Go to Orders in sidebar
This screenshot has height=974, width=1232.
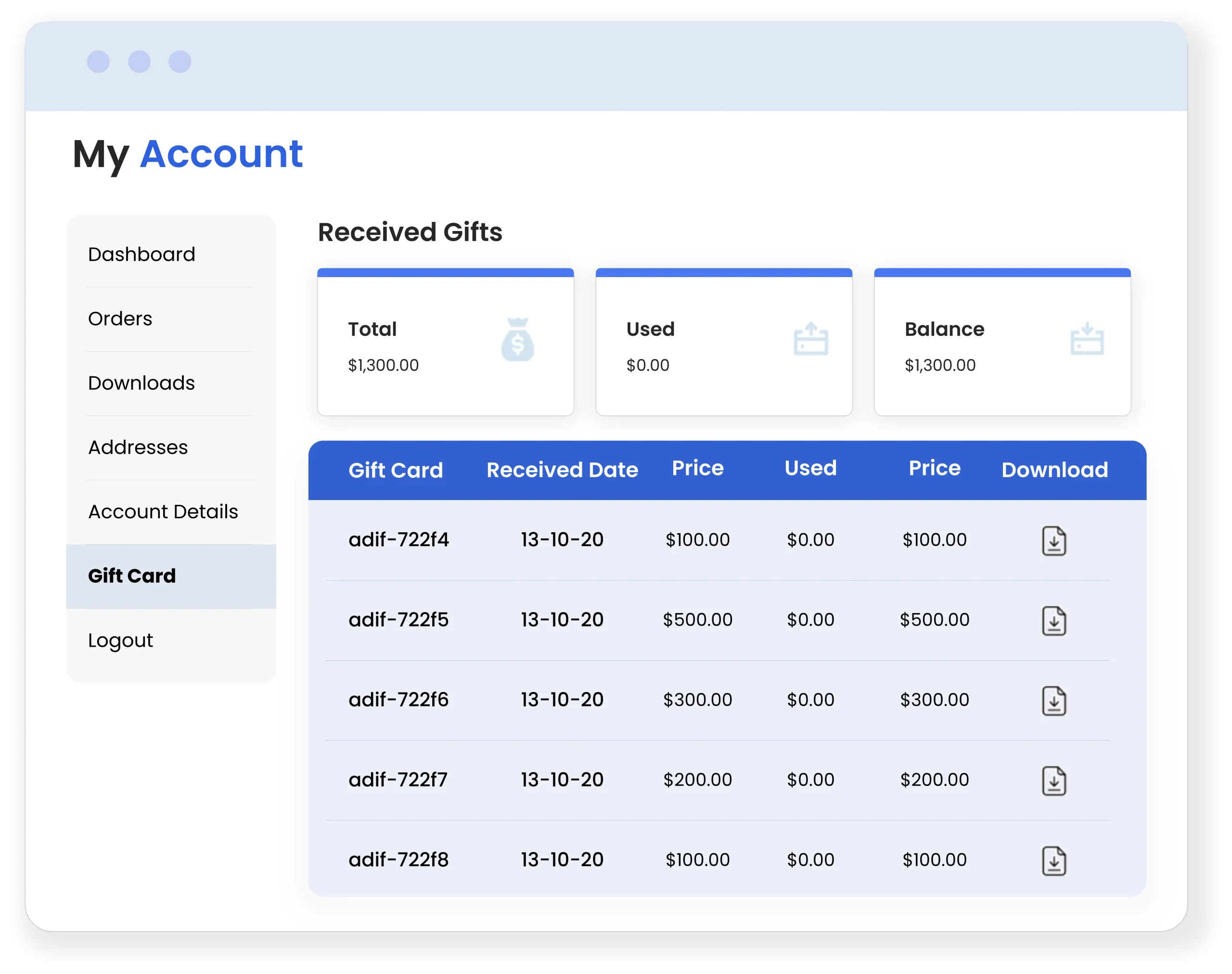pyautogui.click(x=120, y=319)
